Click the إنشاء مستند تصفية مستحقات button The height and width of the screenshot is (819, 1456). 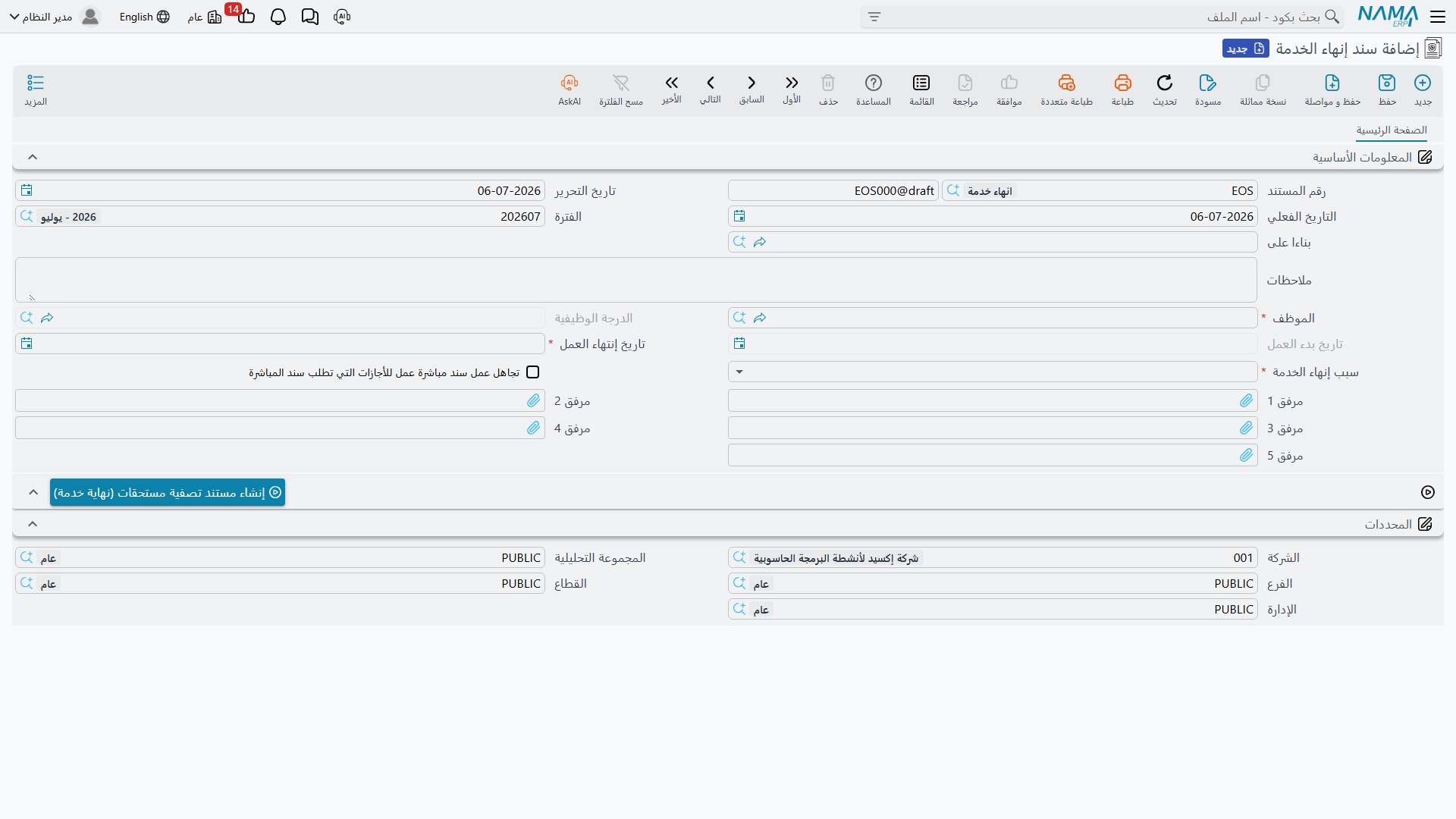click(x=168, y=492)
